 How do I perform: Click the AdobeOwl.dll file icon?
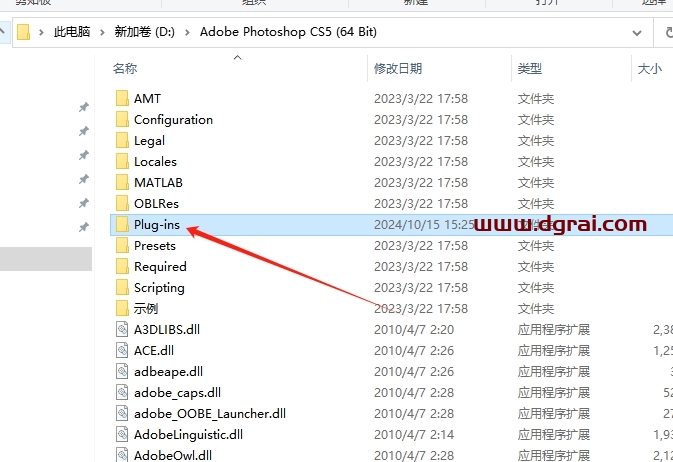(122, 455)
